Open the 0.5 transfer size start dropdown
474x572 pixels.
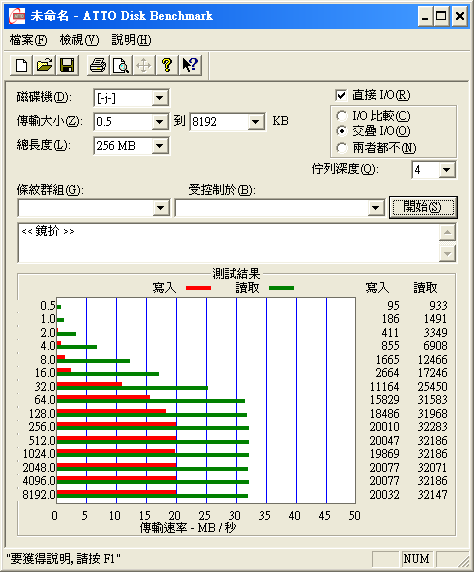point(159,121)
